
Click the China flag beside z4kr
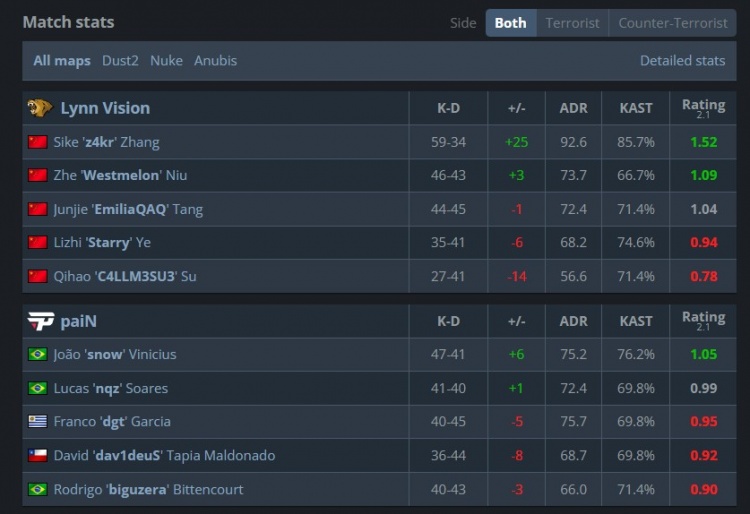pyautogui.click(x=38, y=142)
